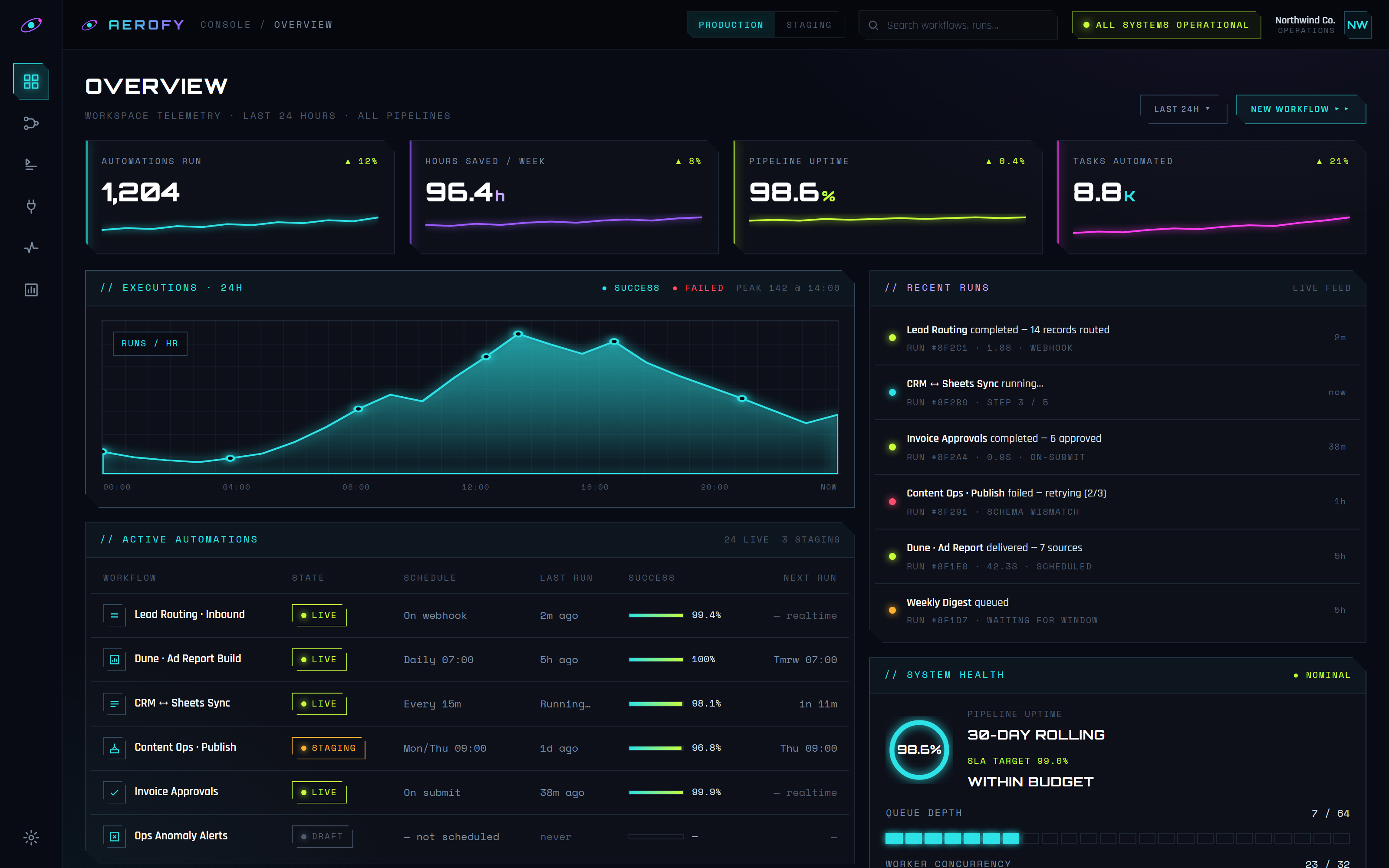1389x868 pixels.
Task: Click the '24 LIVE' count in Active Automations
Action: [x=746, y=539]
